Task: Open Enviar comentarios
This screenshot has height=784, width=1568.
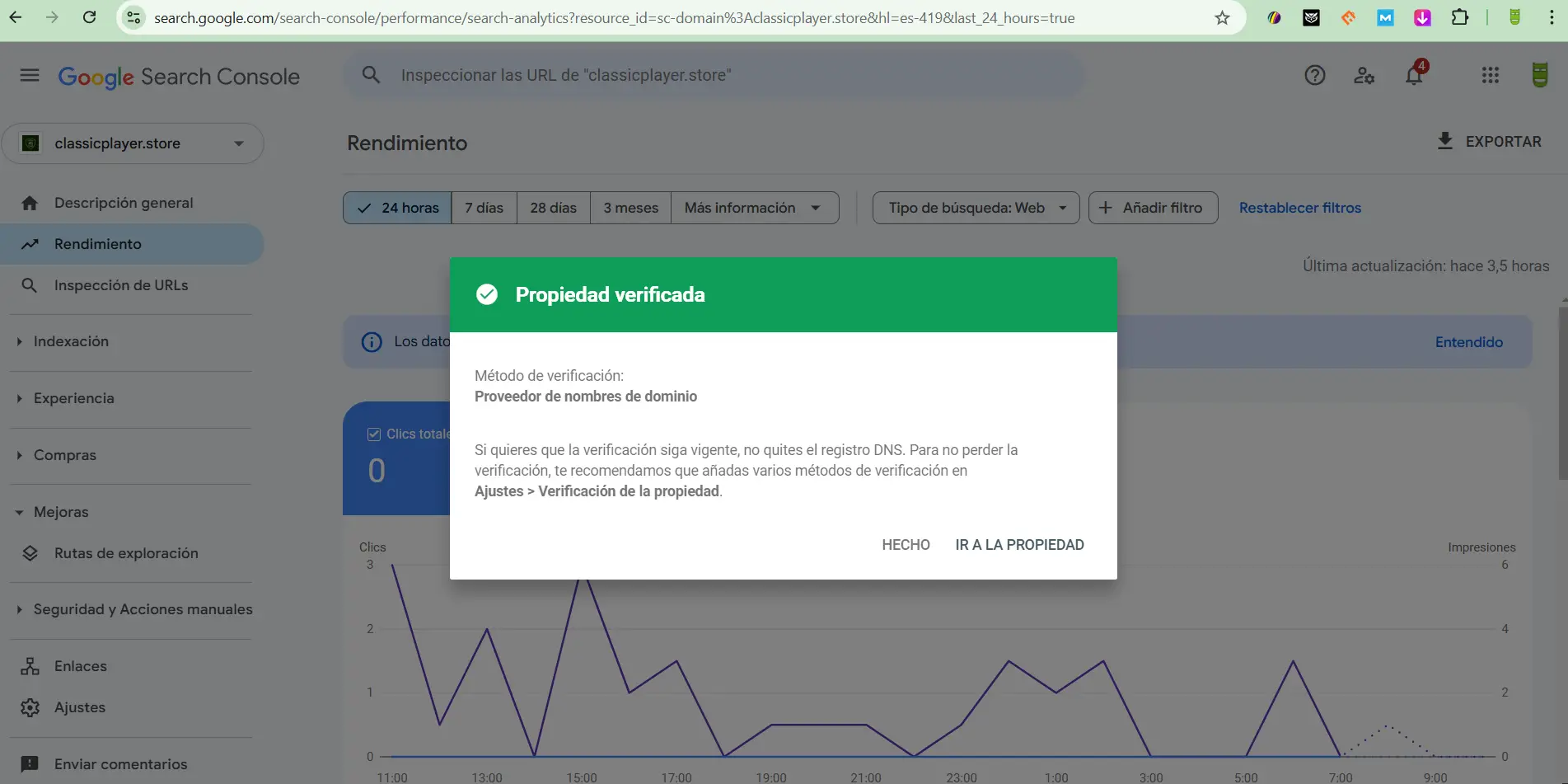Action: [132, 764]
